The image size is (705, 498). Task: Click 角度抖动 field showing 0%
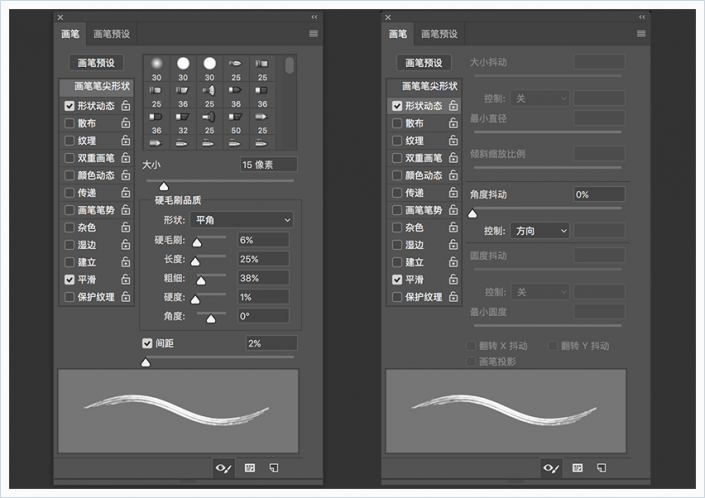pyautogui.click(x=600, y=195)
